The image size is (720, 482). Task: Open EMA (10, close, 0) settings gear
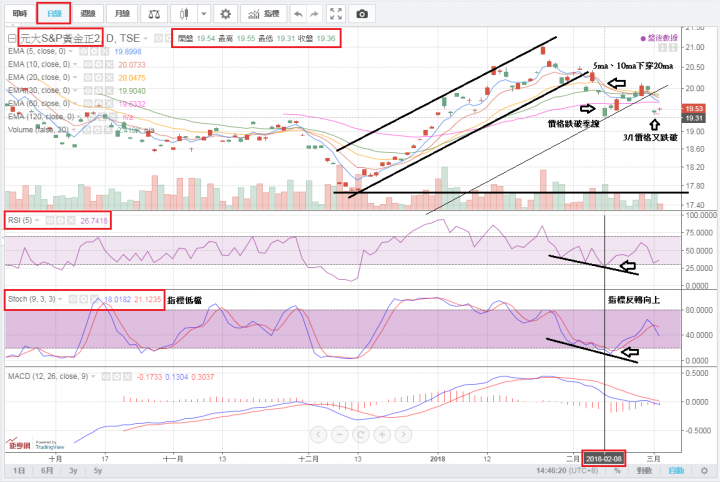(98, 65)
